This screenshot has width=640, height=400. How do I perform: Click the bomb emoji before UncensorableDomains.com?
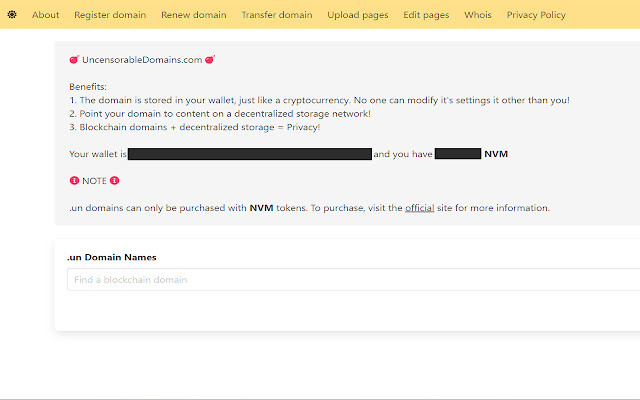74,60
